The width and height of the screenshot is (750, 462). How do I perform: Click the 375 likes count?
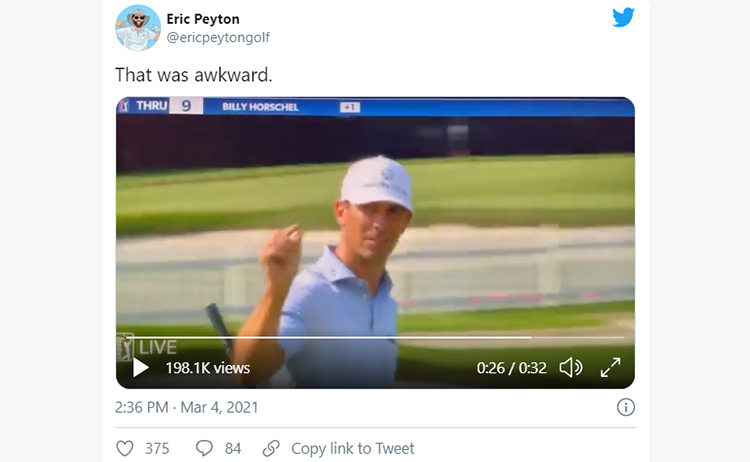click(157, 449)
